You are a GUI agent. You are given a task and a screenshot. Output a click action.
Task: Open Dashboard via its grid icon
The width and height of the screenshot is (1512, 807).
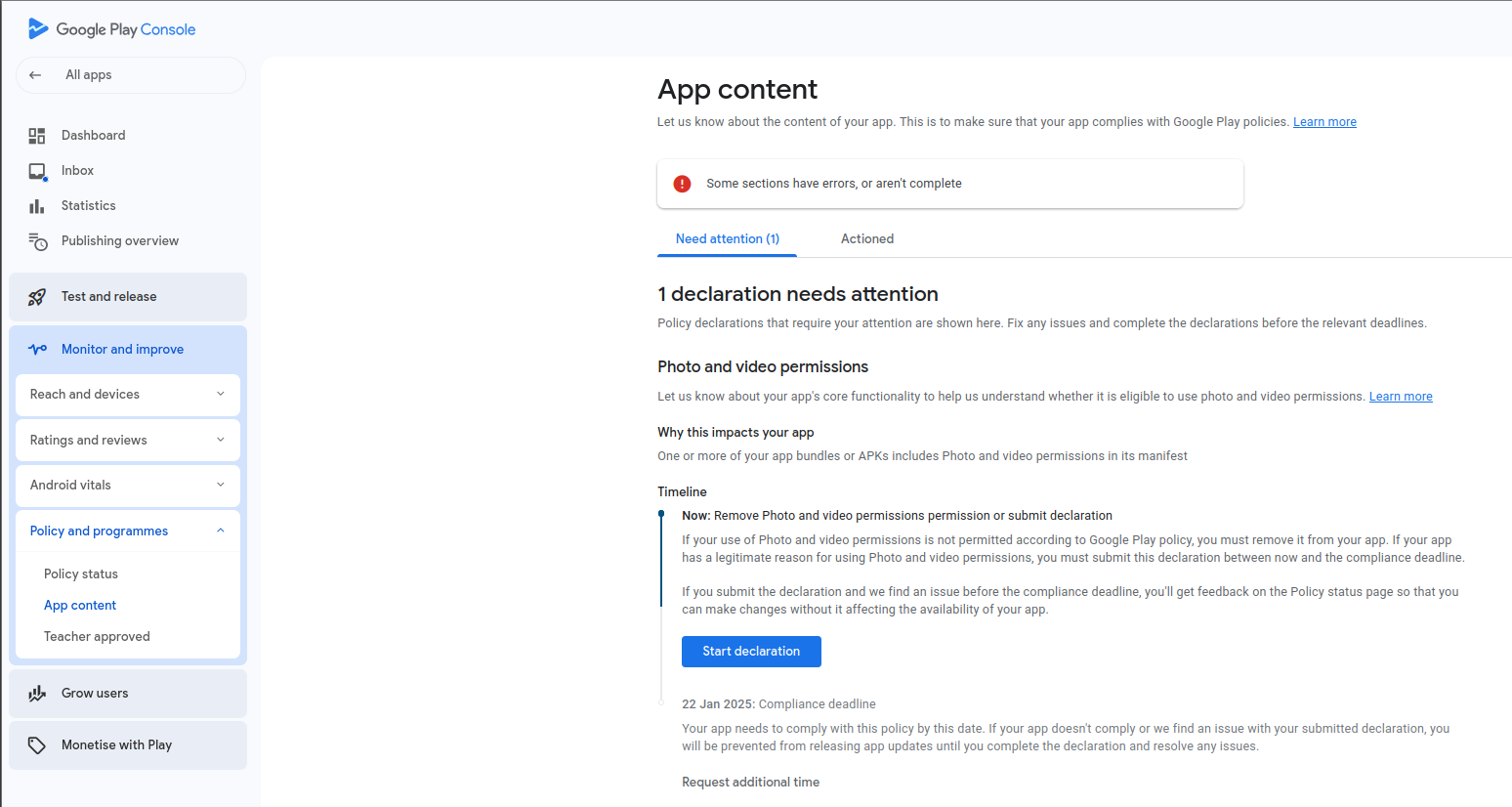coord(37,136)
